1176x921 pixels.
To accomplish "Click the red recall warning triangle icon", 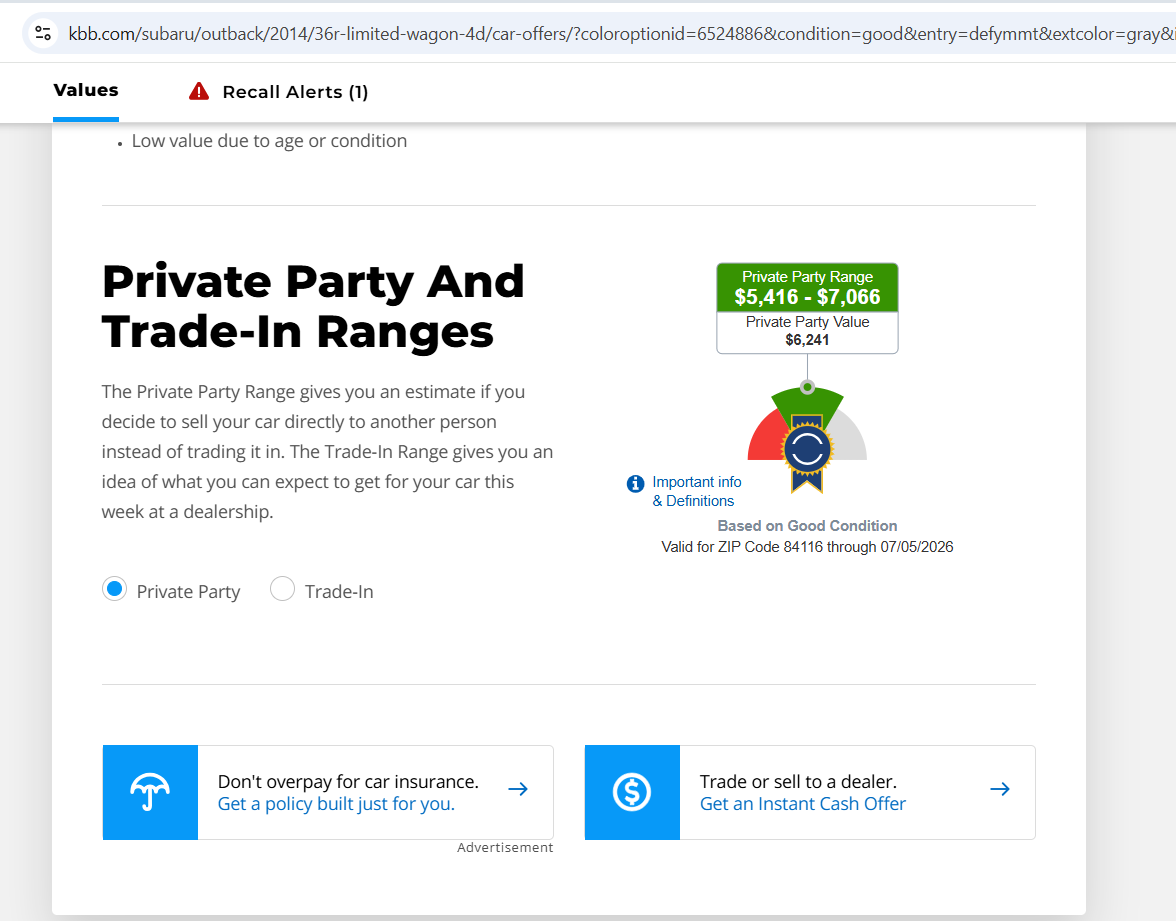I will [199, 92].
